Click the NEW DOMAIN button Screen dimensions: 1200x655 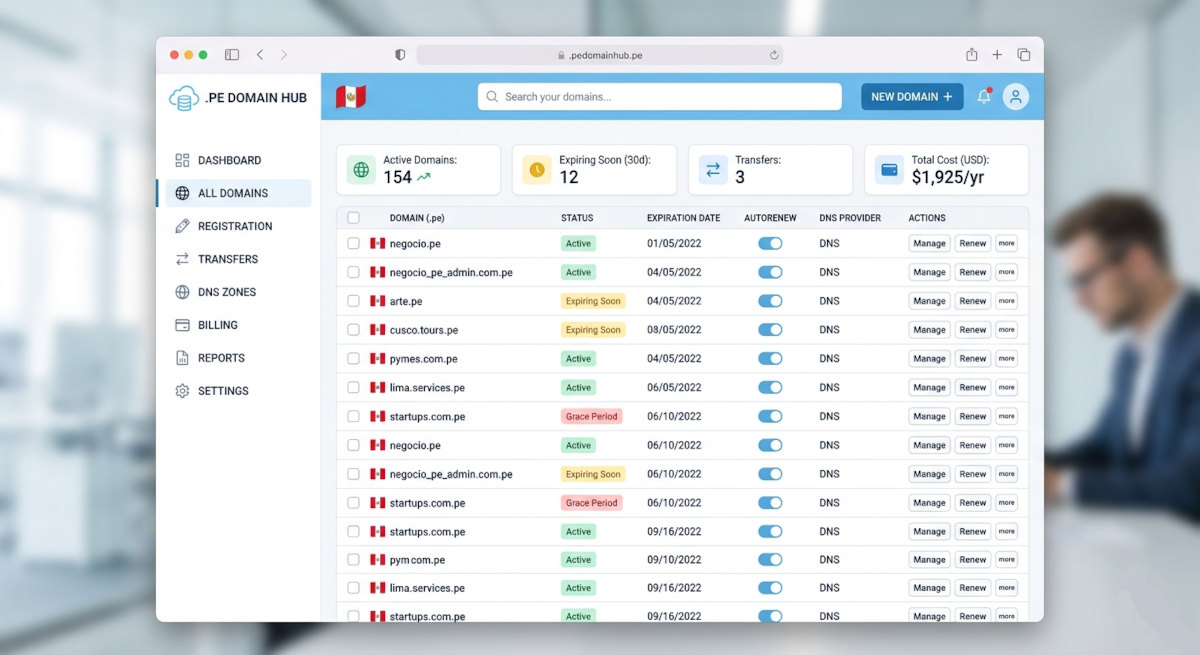click(x=912, y=97)
